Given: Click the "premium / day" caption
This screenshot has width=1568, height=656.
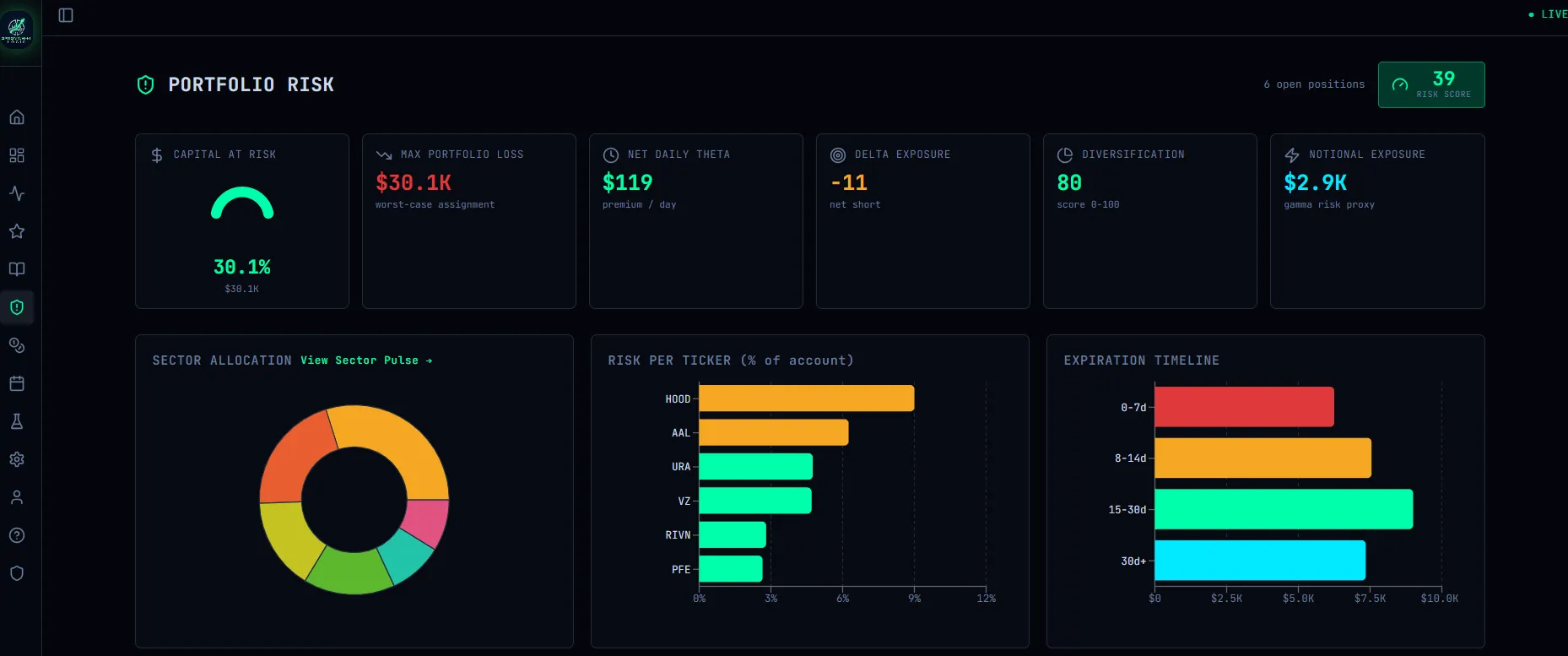Looking at the screenshot, I should coord(639,205).
